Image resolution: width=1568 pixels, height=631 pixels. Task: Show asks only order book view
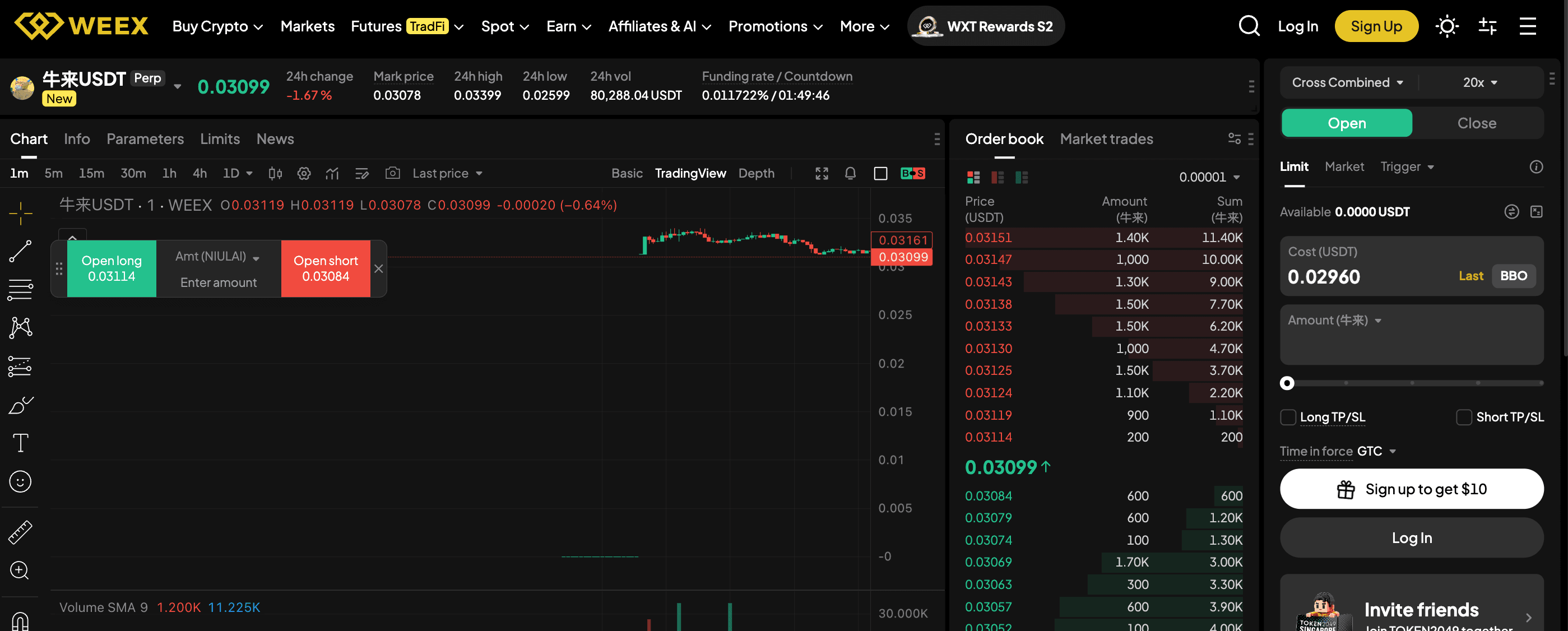tap(997, 177)
